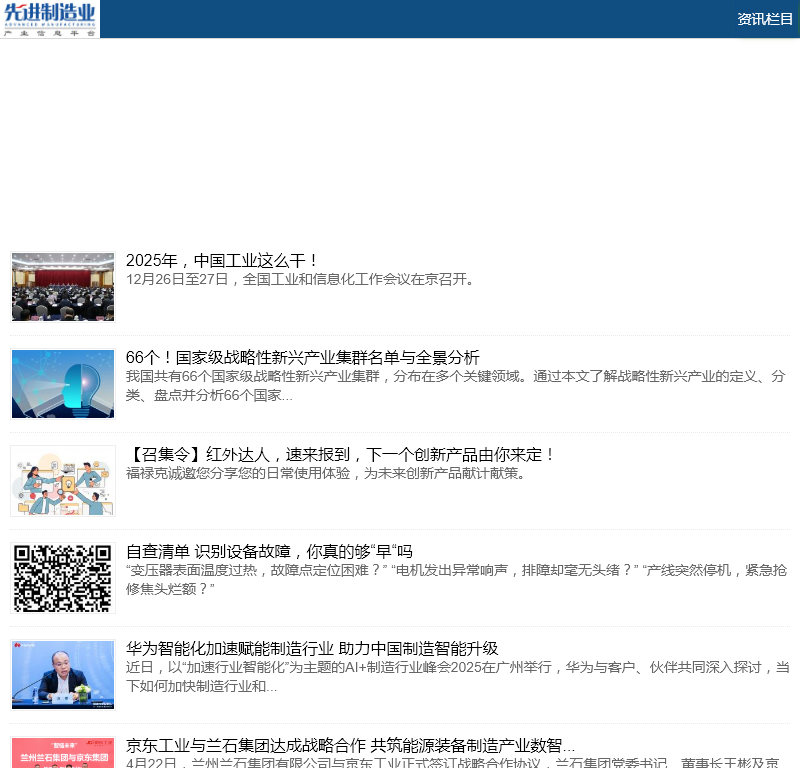Image resolution: width=800 pixels, height=768 pixels.
Task: Click the teamwork illustration thumbnail
Action: tap(63, 481)
